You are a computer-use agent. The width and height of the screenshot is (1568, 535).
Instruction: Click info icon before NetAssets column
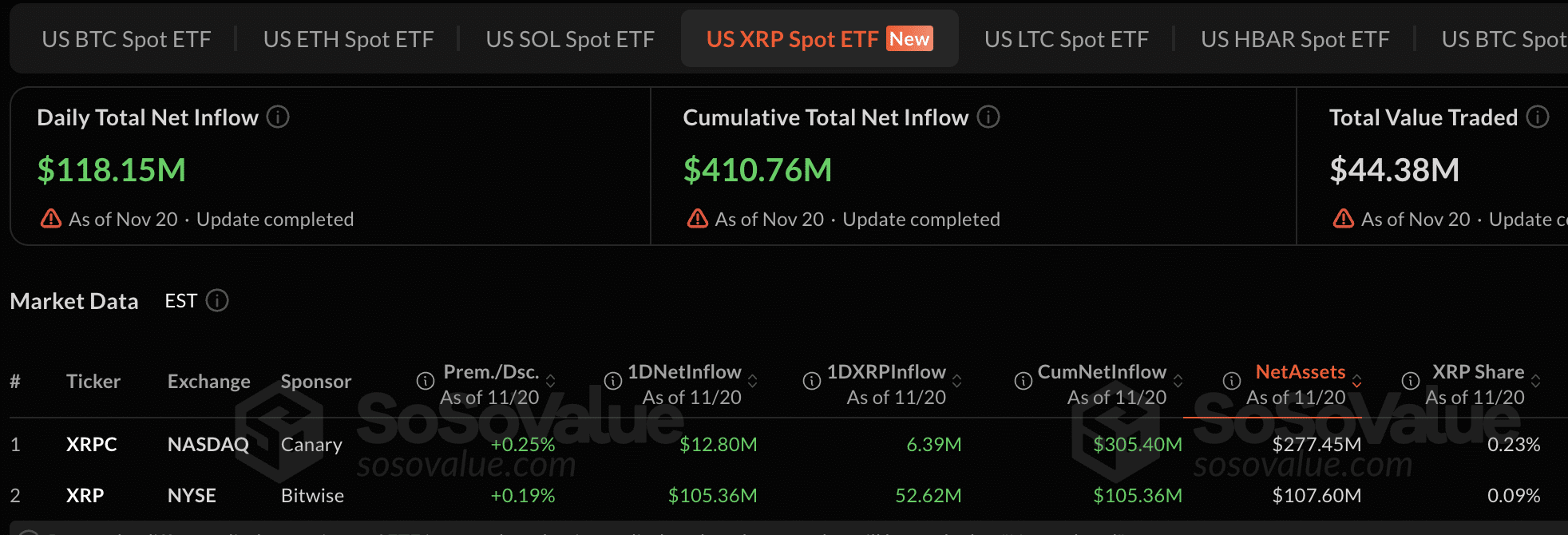click(1232, 382)
